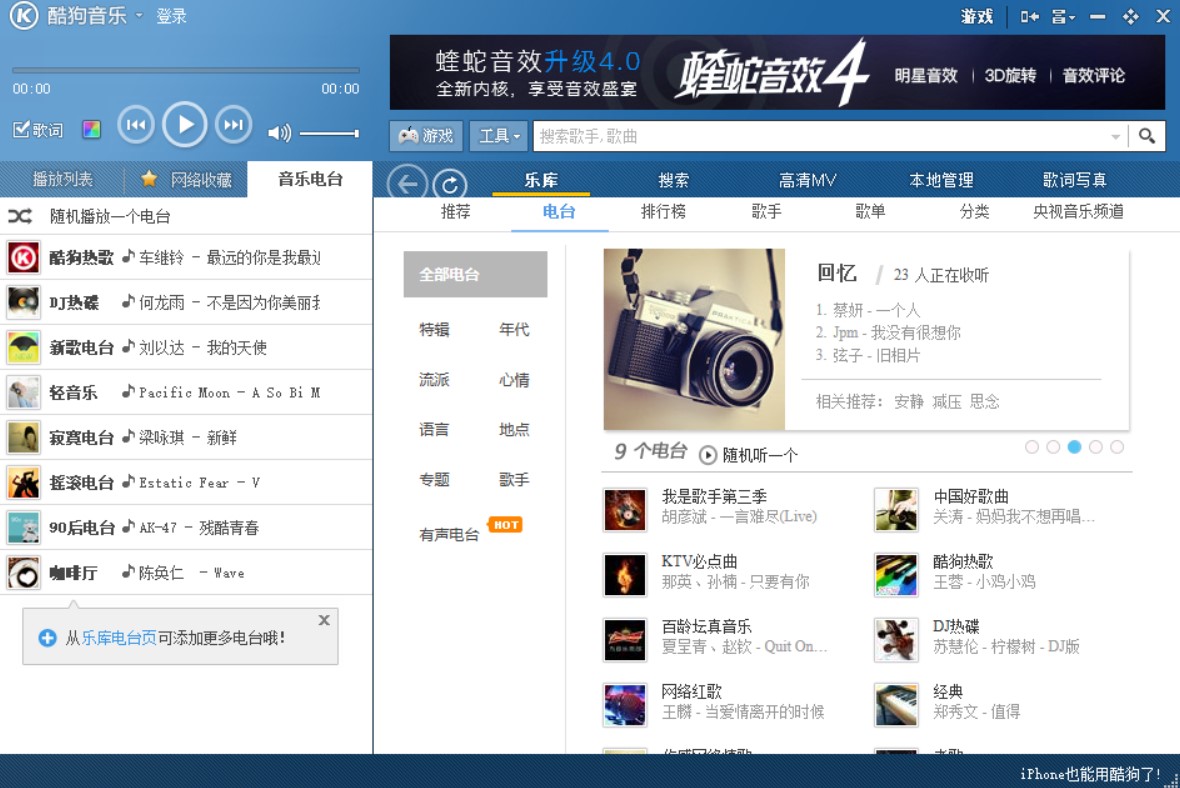Open the 我是歌手第三季 station thumbnail
This screenshot has height=788, width=1180.
(625, 510)
